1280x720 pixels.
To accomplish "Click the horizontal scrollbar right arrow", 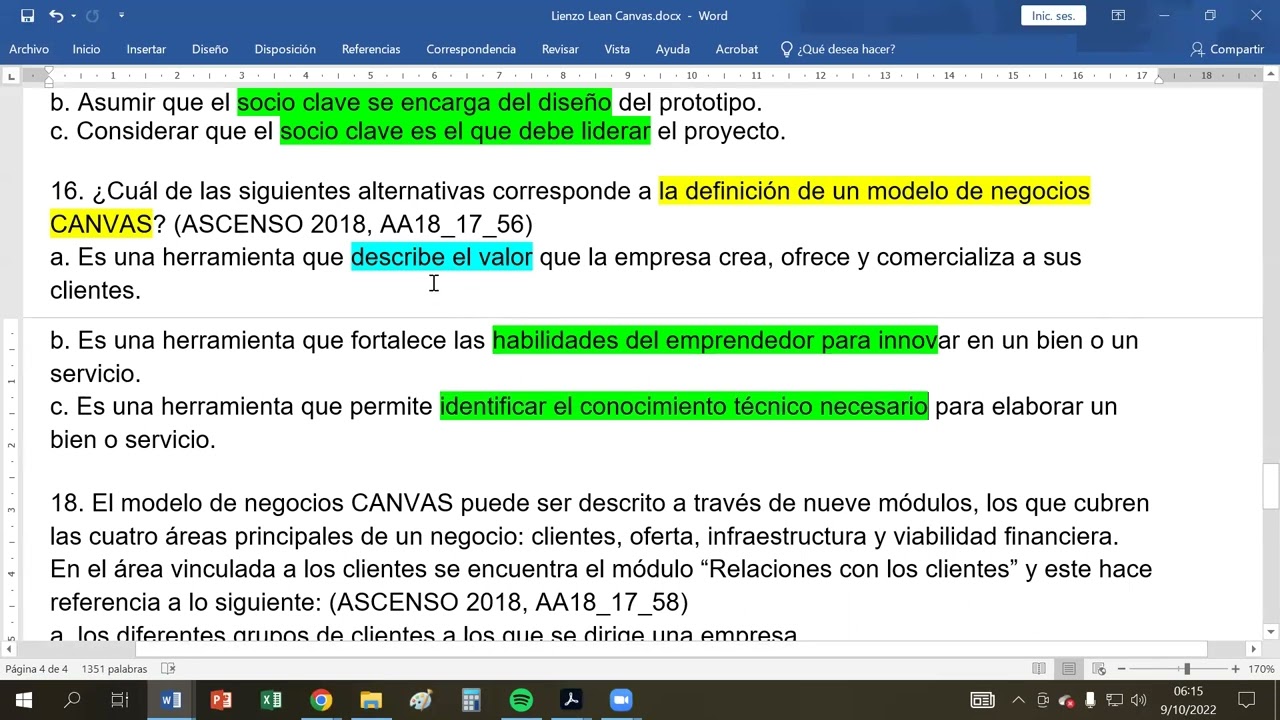I will [x=1253, y=648].
